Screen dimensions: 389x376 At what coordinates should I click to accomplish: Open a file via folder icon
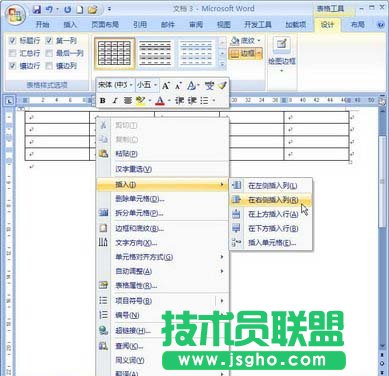point(93,9)
